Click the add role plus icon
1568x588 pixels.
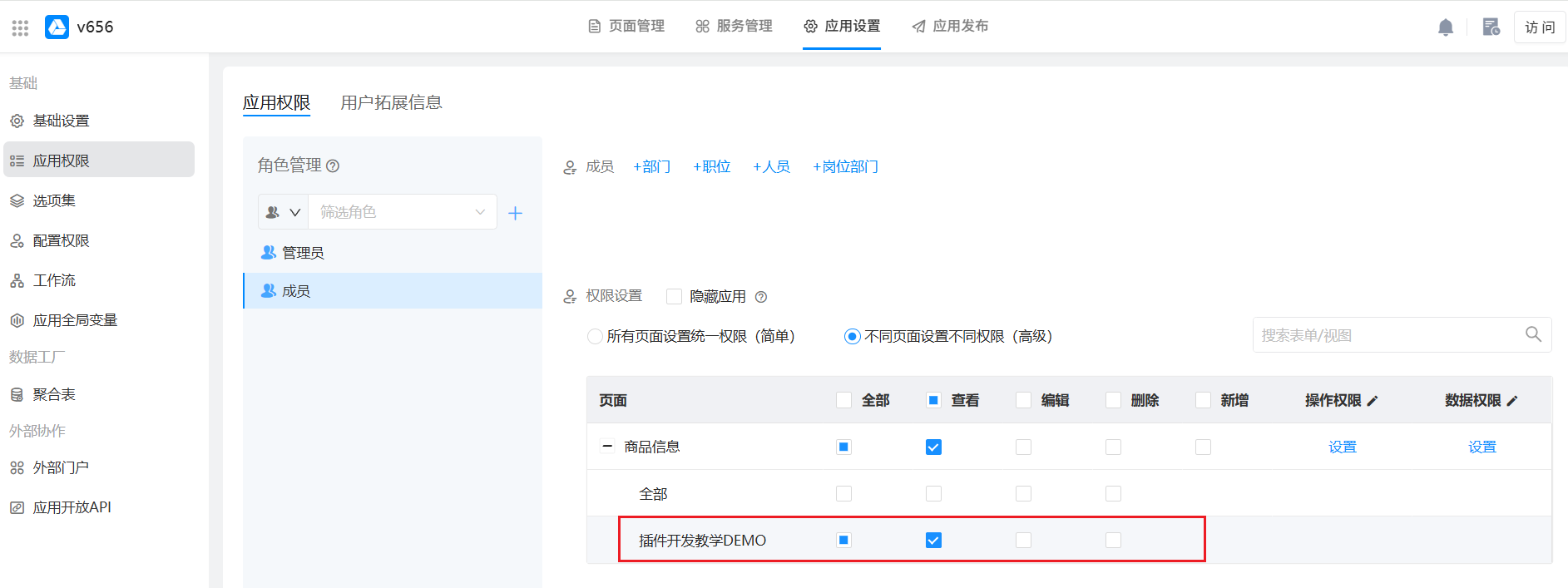(x=515, y=214)
